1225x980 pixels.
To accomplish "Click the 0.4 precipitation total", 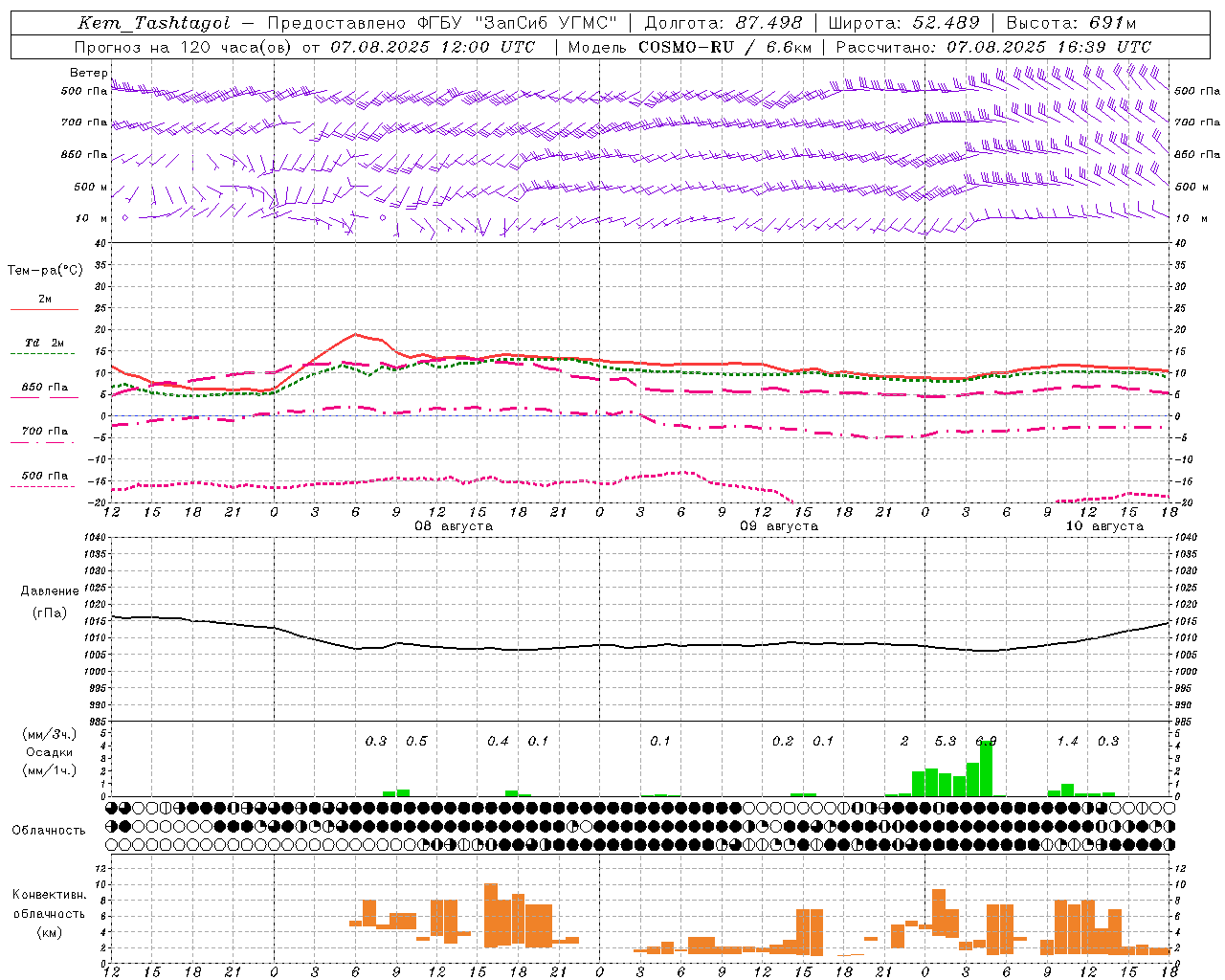I will 498,741.
